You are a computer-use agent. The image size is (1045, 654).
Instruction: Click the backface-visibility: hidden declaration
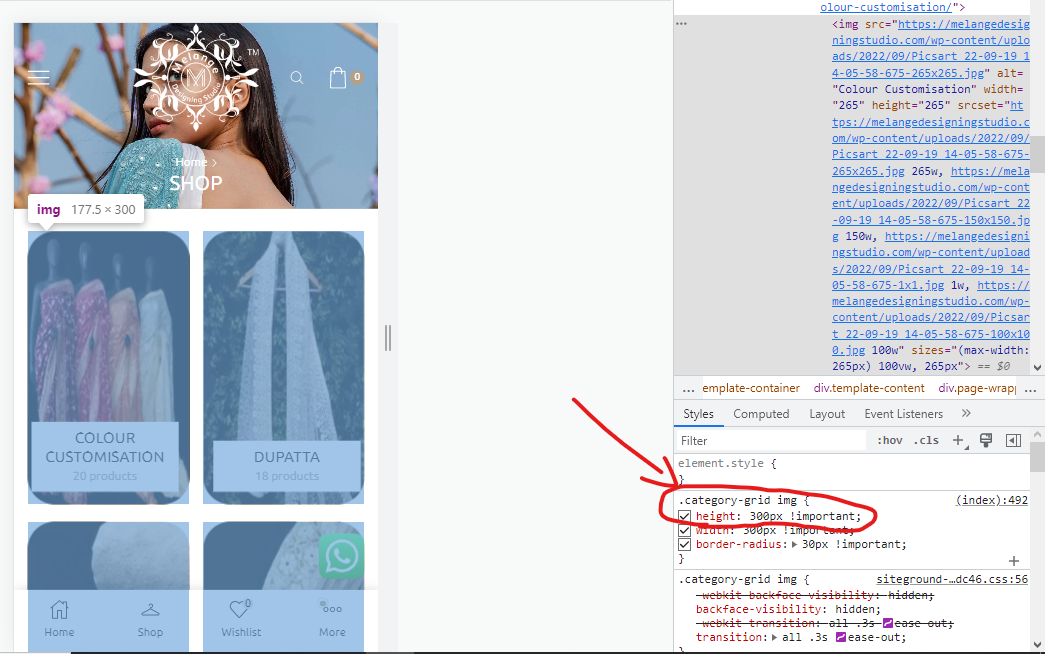[x=788, y=609]
